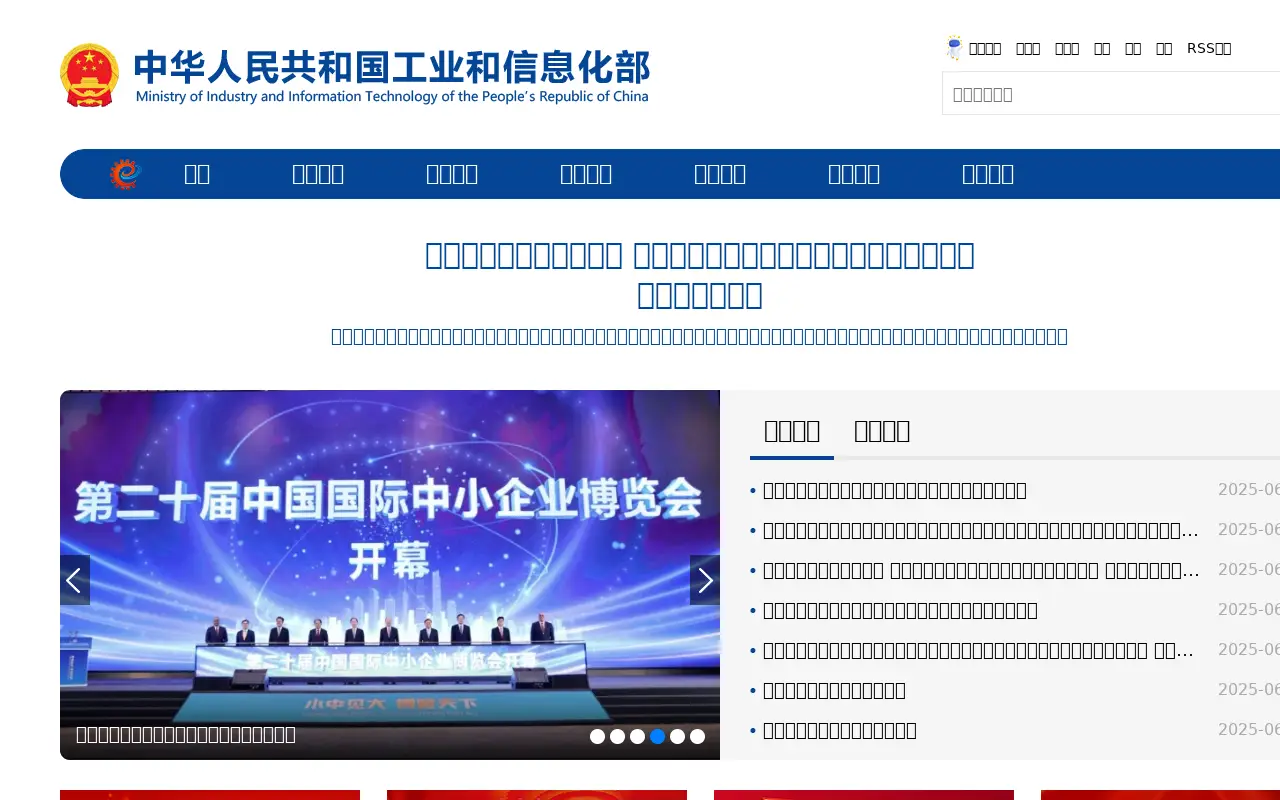Select the first carousel indicator dot

tap(597, 736)
